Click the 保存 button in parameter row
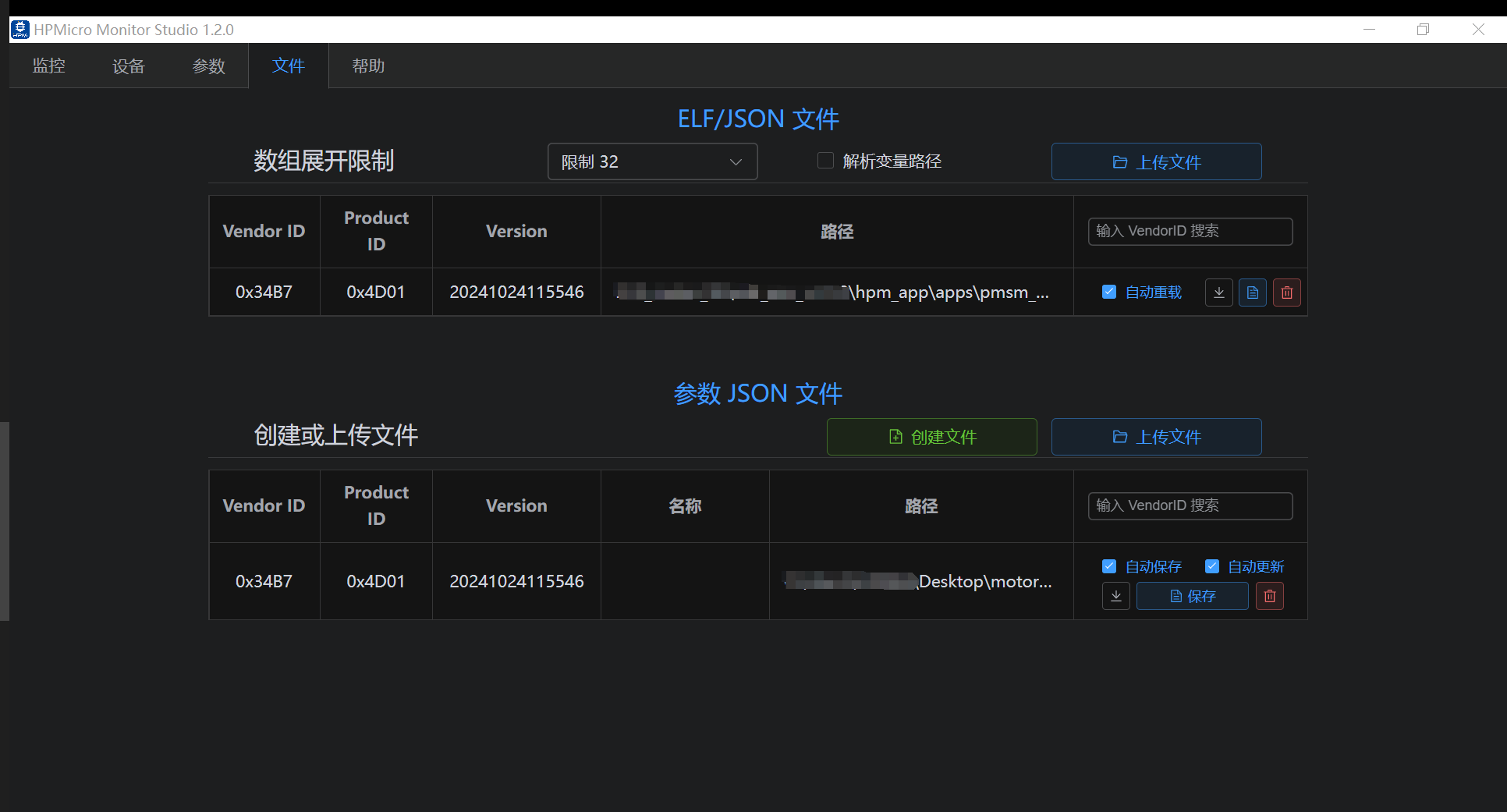Viewport: 1507px width, 812px height. tap(1193, 596)
